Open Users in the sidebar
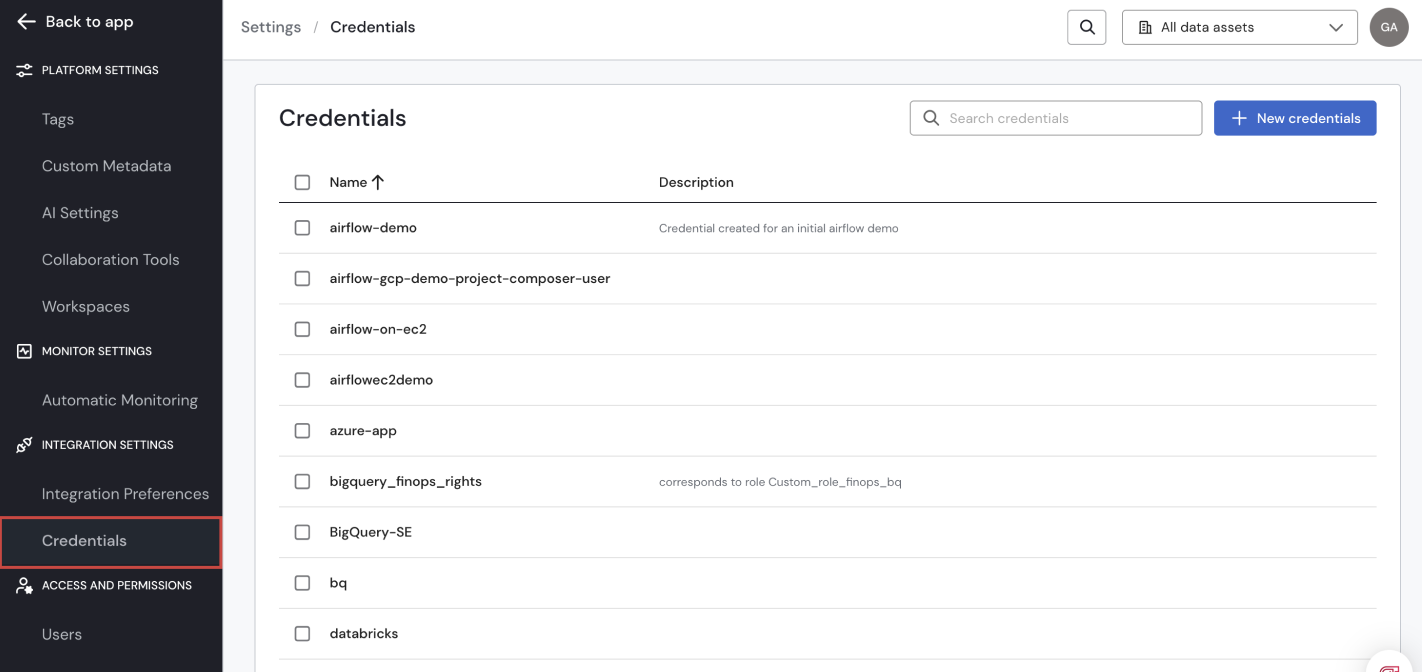The height and width of the screenshot is (672, 1422). point(62,635)
